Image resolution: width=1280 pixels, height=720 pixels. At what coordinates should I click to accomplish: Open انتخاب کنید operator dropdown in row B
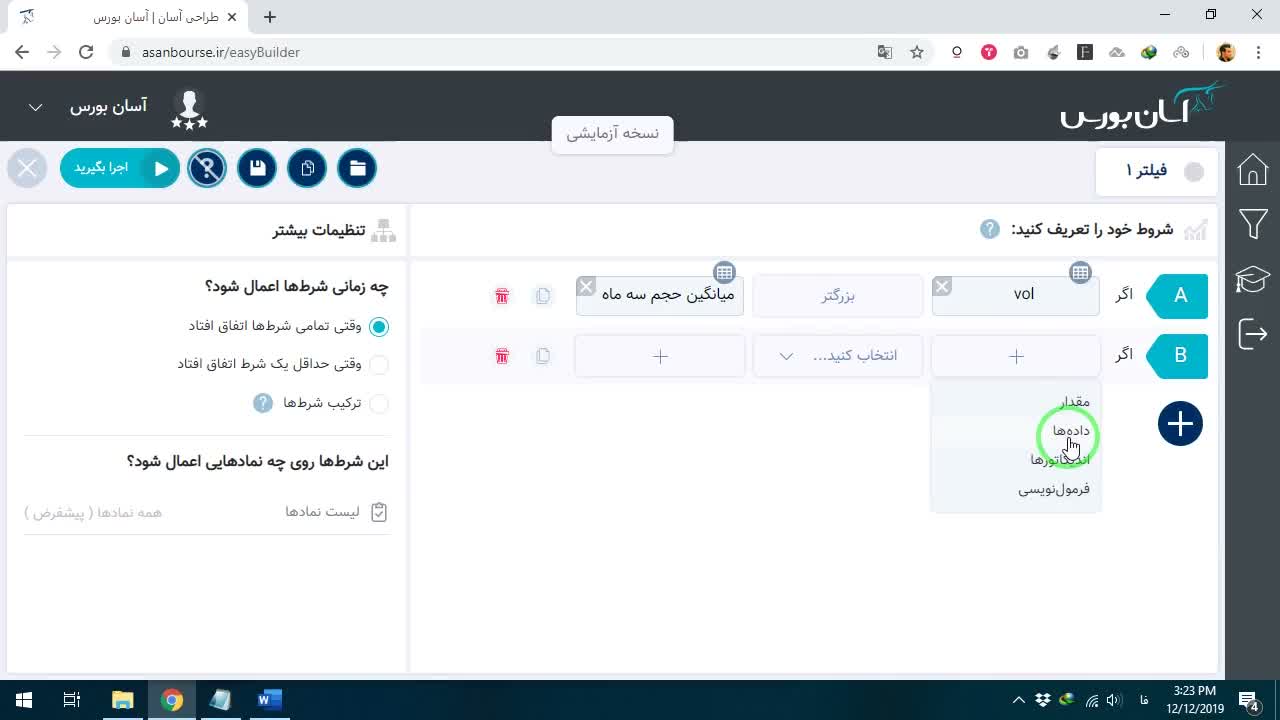pyautogui.click(x=838, y=356)
